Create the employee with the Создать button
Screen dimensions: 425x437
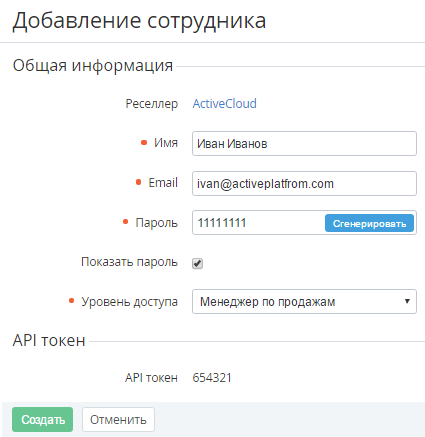[43, 419]
